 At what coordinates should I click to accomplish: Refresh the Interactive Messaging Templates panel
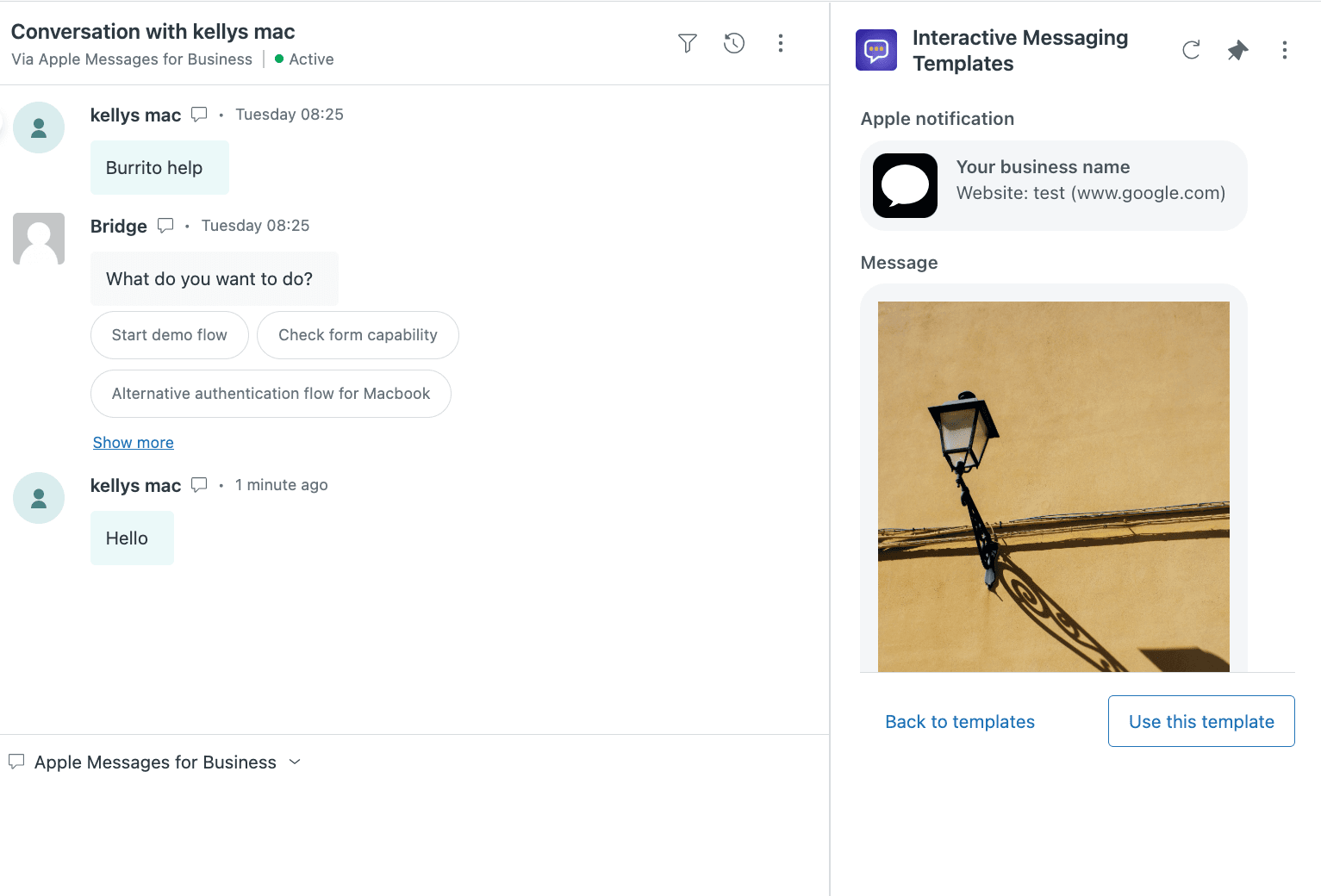point(1190,50)
